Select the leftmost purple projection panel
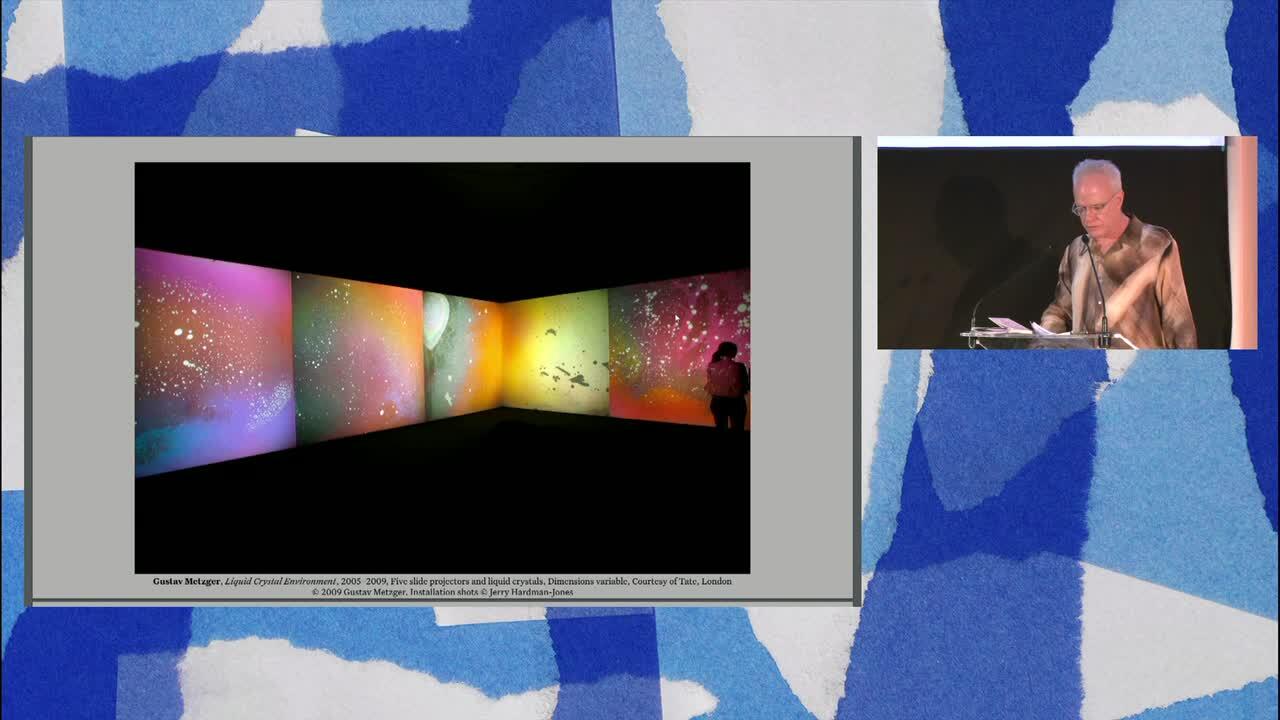 213,360
